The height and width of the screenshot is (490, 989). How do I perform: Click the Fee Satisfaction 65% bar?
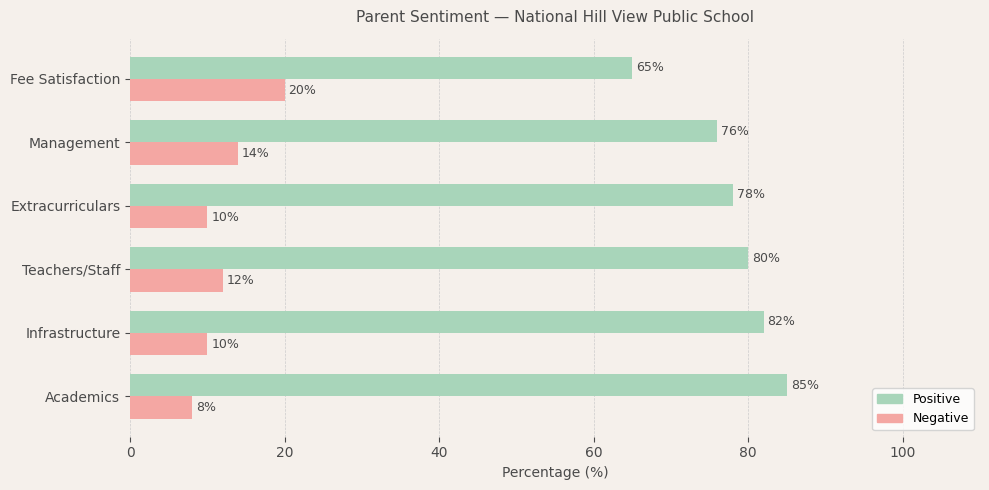tap(381, 68)
